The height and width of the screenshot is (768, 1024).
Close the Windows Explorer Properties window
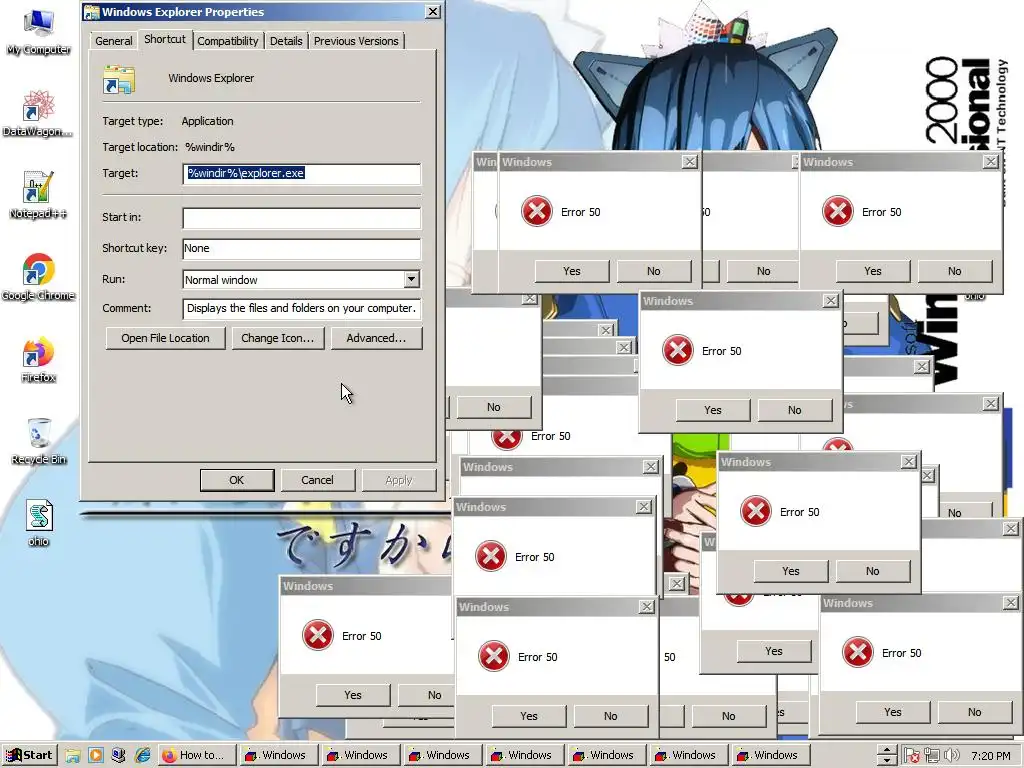click(x=433, y=12)
